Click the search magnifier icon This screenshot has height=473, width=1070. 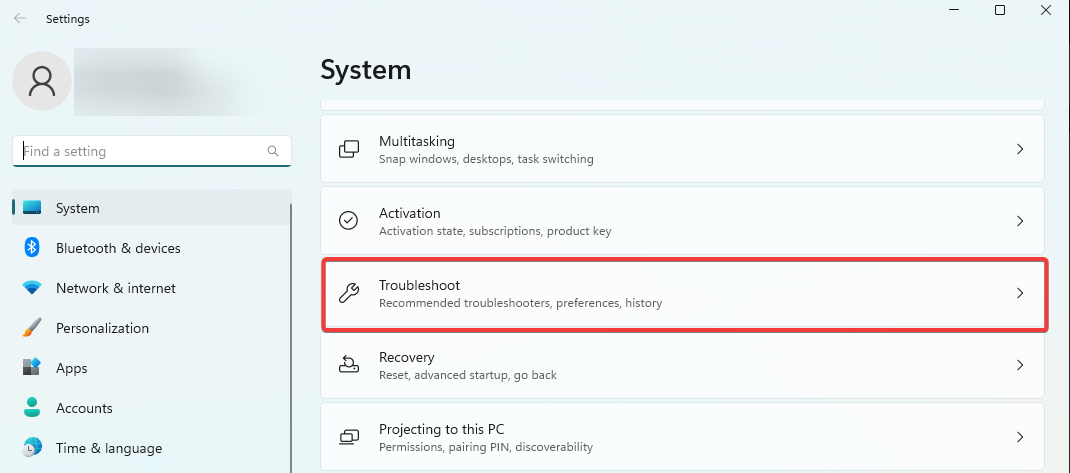273,152
